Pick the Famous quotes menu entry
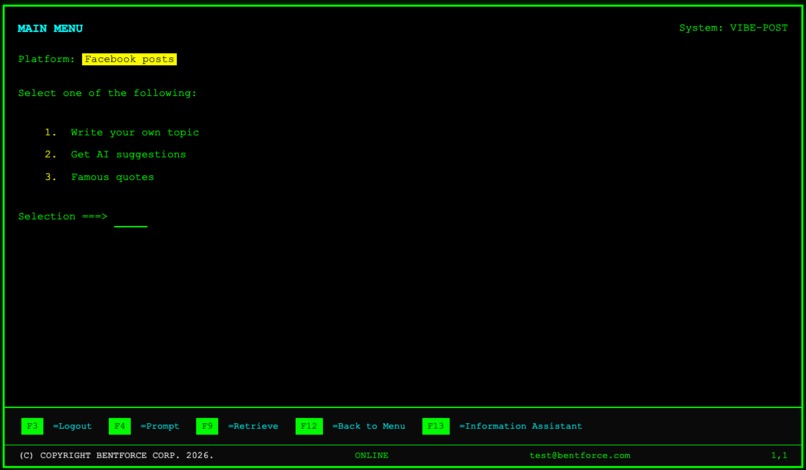This screenshot has width=806, height=470. tap(99, 177)
